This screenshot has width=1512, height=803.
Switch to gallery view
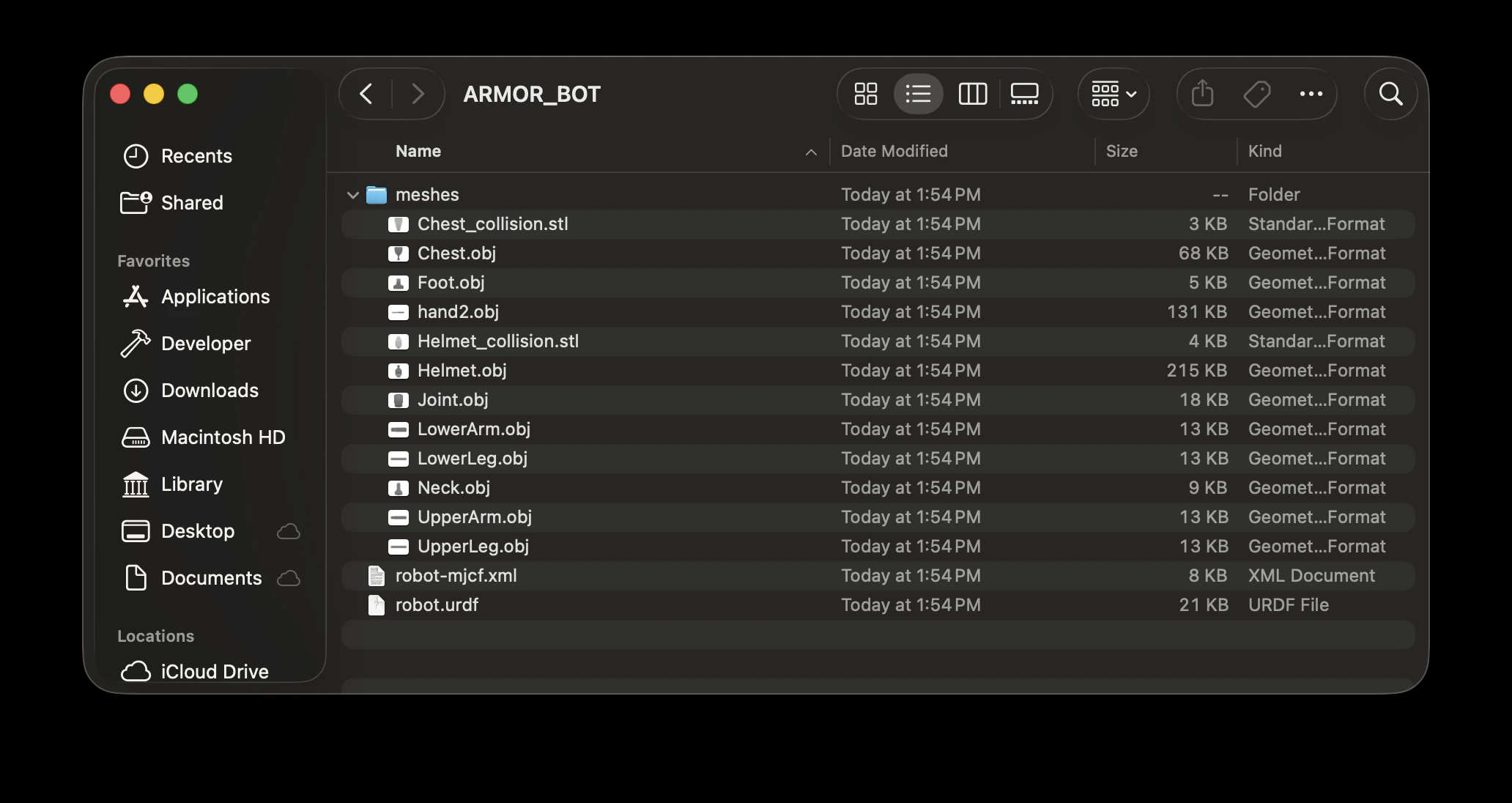click(x=1024, y=94)
